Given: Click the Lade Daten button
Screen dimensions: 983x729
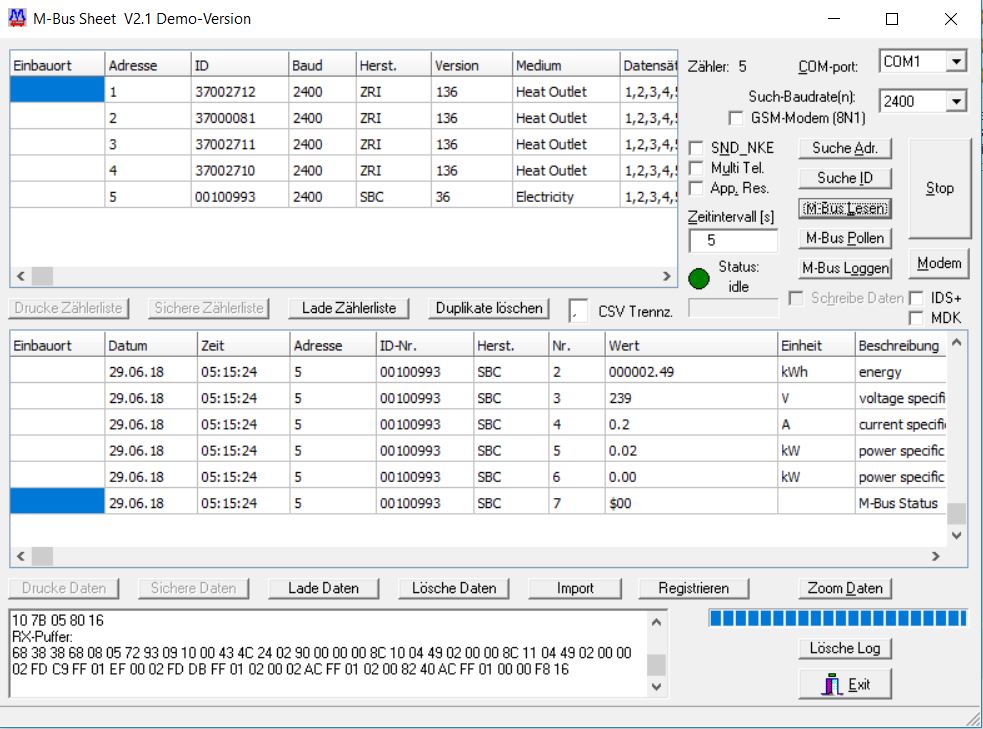Looking at the screenshot, I should coord(323,589).
